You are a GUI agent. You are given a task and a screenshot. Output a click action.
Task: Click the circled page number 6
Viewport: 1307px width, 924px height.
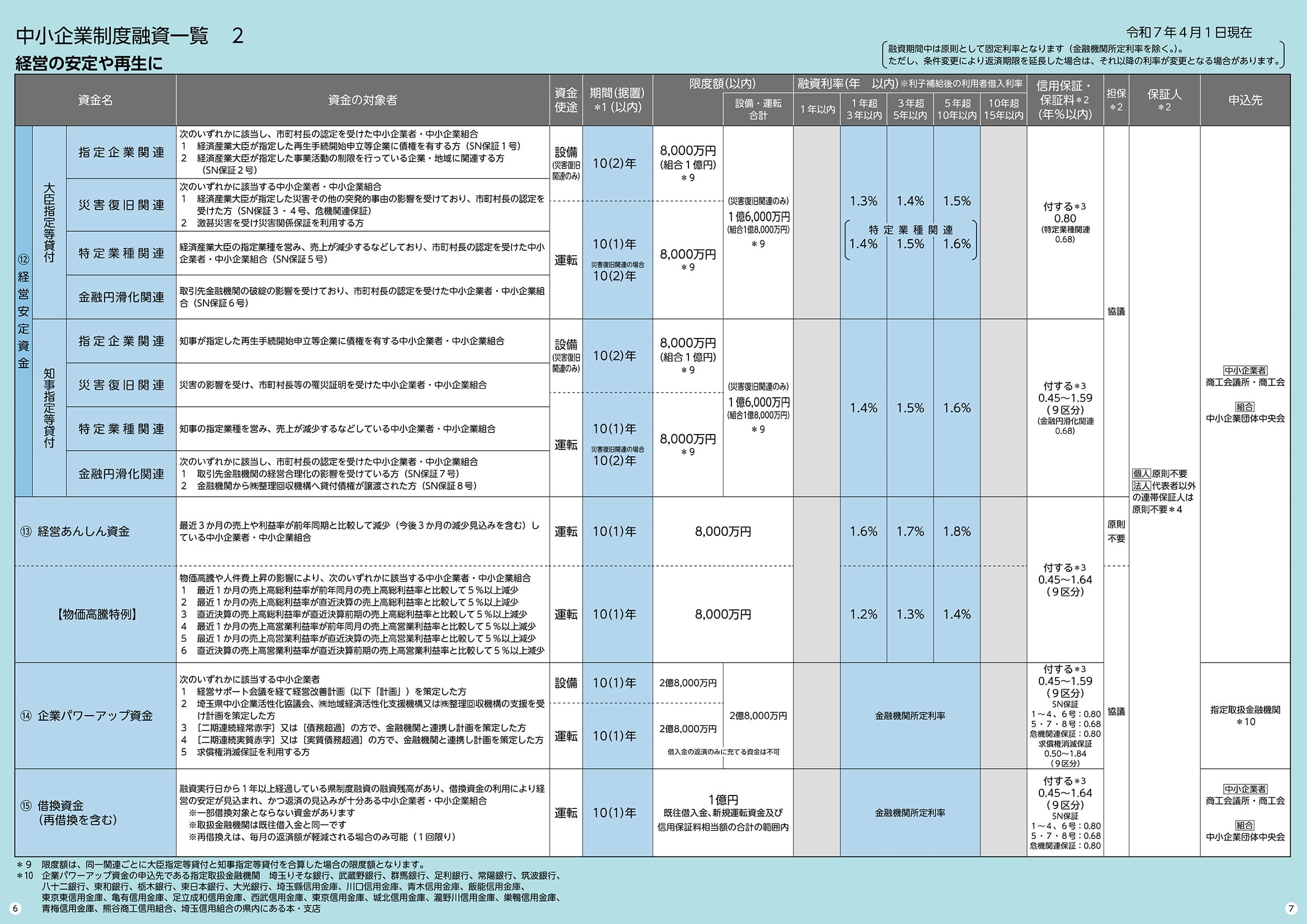(16, 908)
